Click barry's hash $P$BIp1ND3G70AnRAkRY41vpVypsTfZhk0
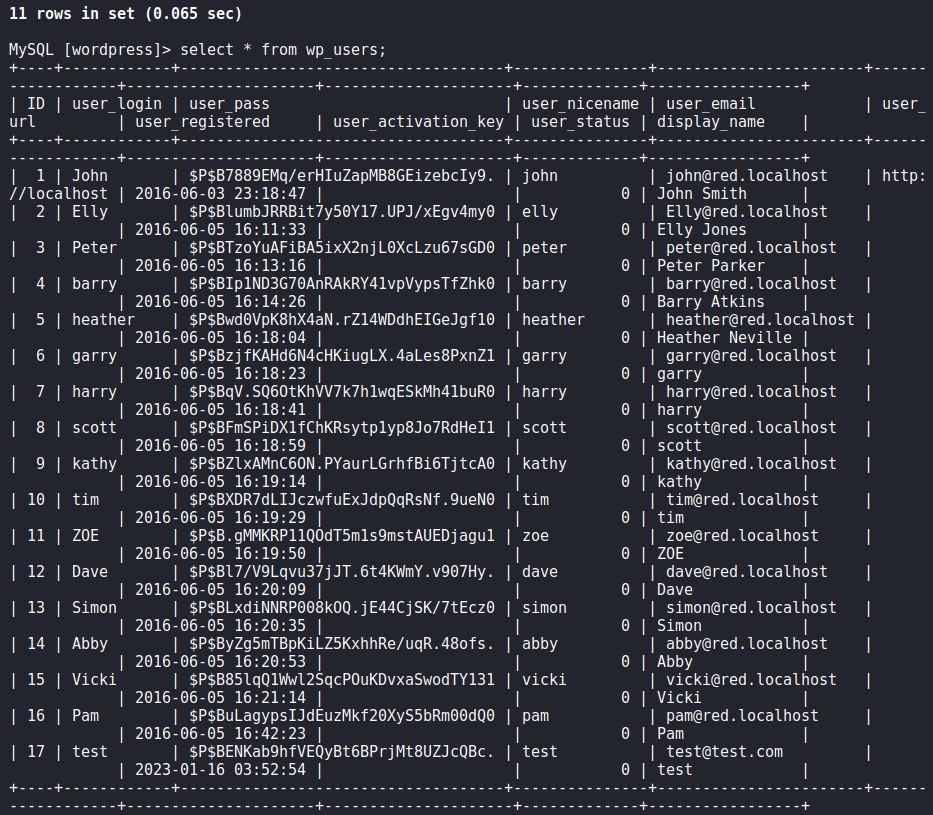The height and width of the screenshot is (815, 933). click(342, 284)
